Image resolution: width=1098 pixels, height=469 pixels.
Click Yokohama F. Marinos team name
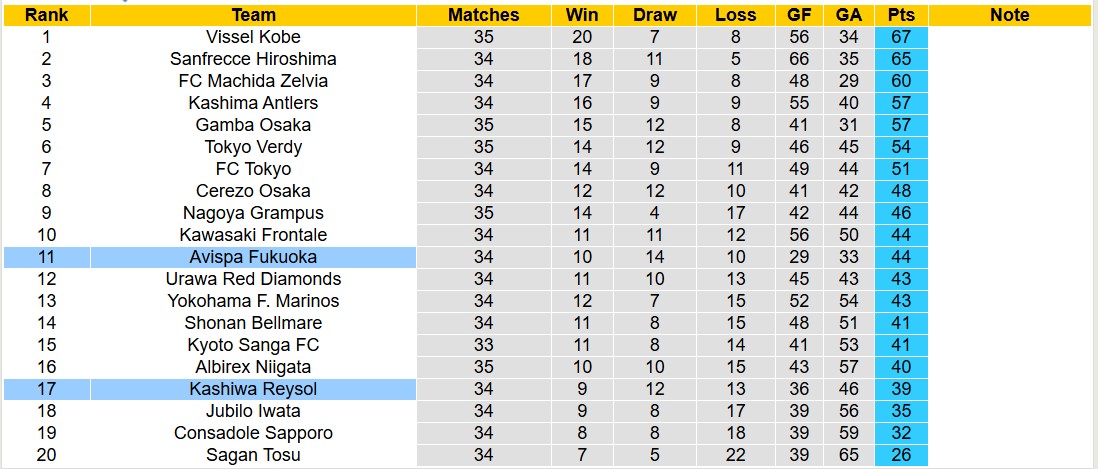(253, 301)
